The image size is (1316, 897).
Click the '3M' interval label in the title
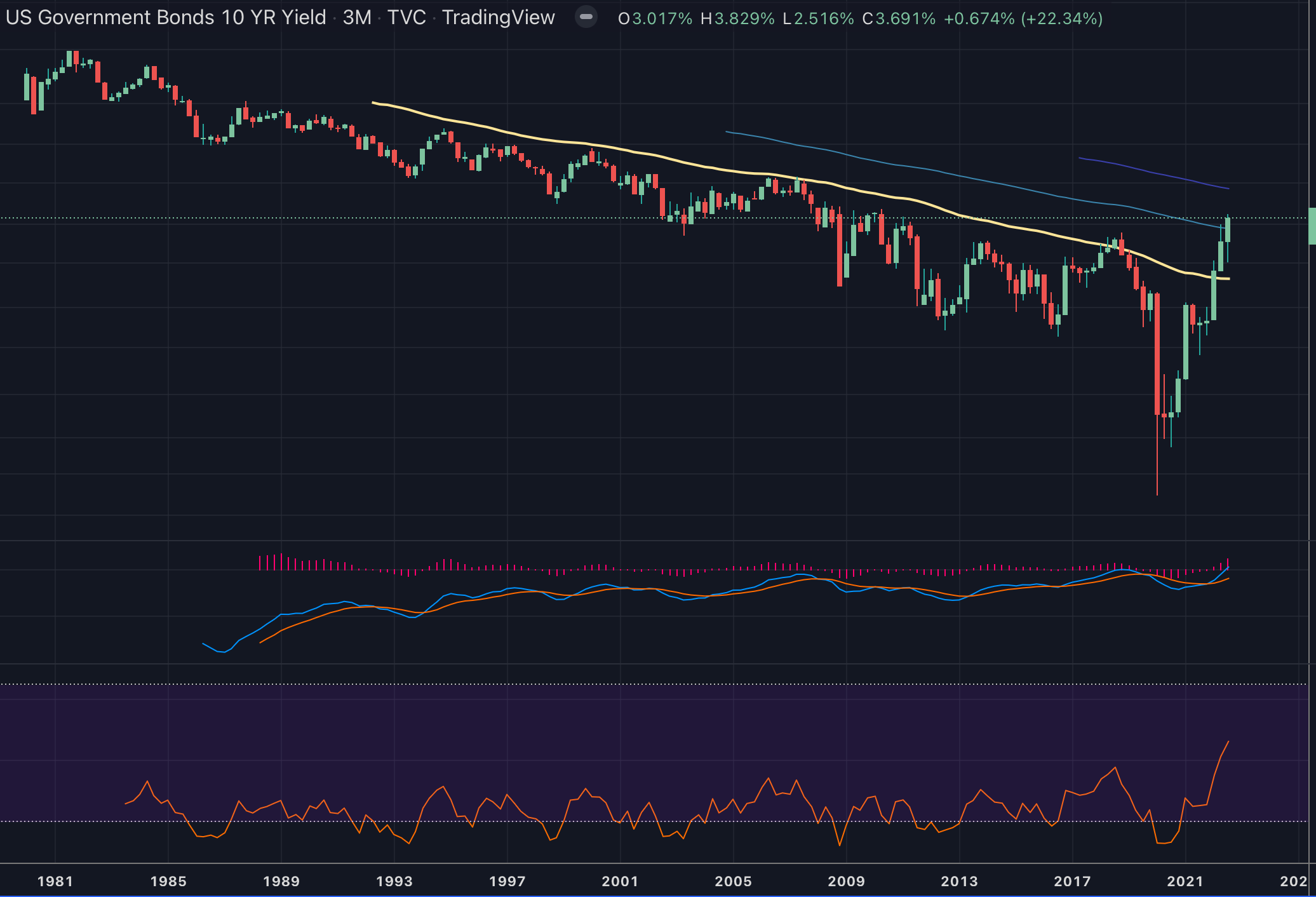pos(357,18)
